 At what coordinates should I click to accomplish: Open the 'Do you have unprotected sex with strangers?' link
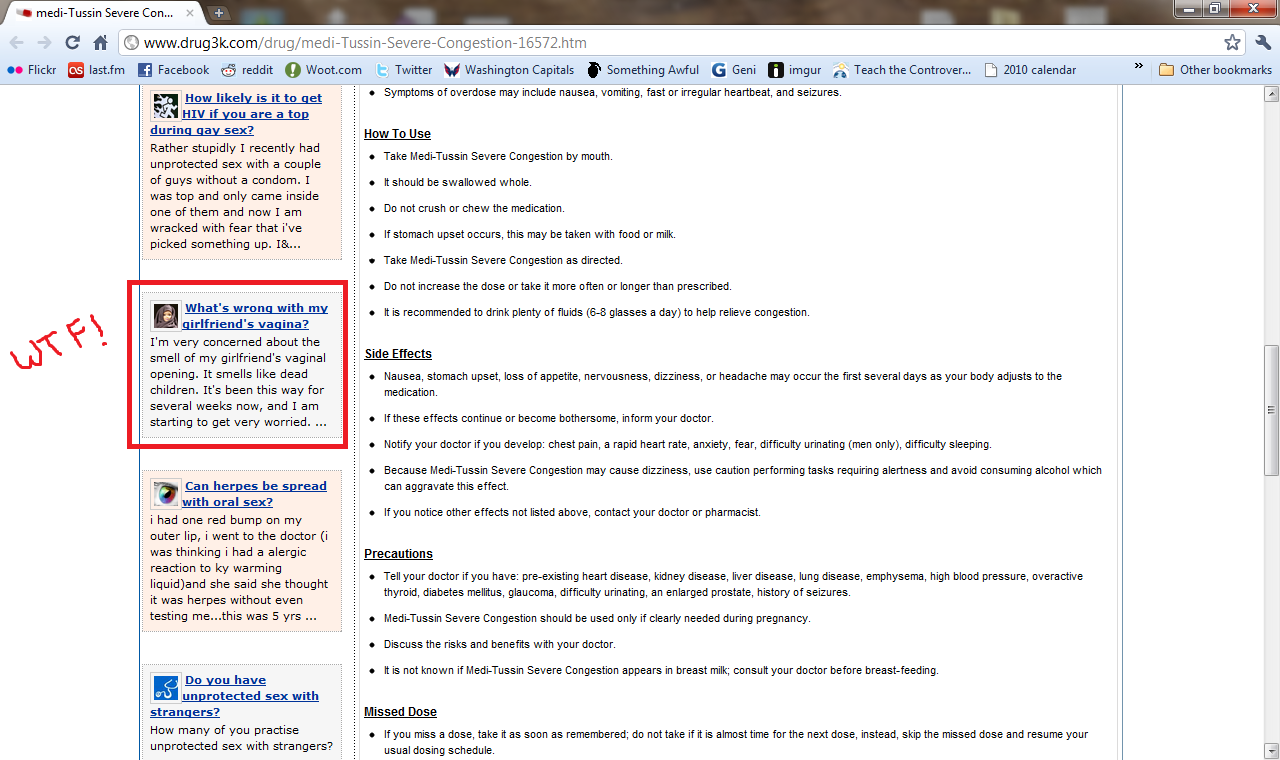click(235, 696)
